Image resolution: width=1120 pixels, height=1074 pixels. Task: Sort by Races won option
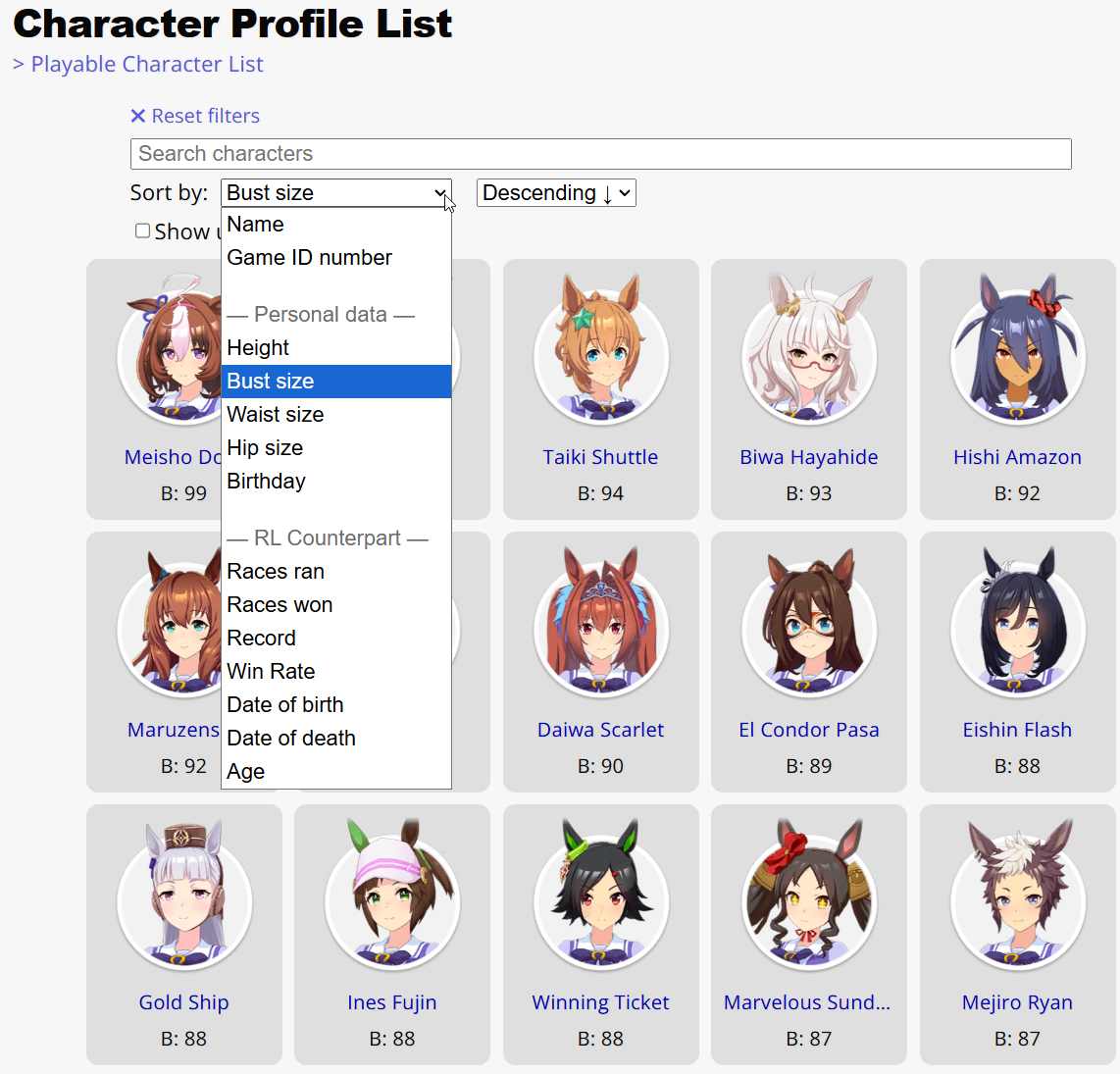click(335, 604)
